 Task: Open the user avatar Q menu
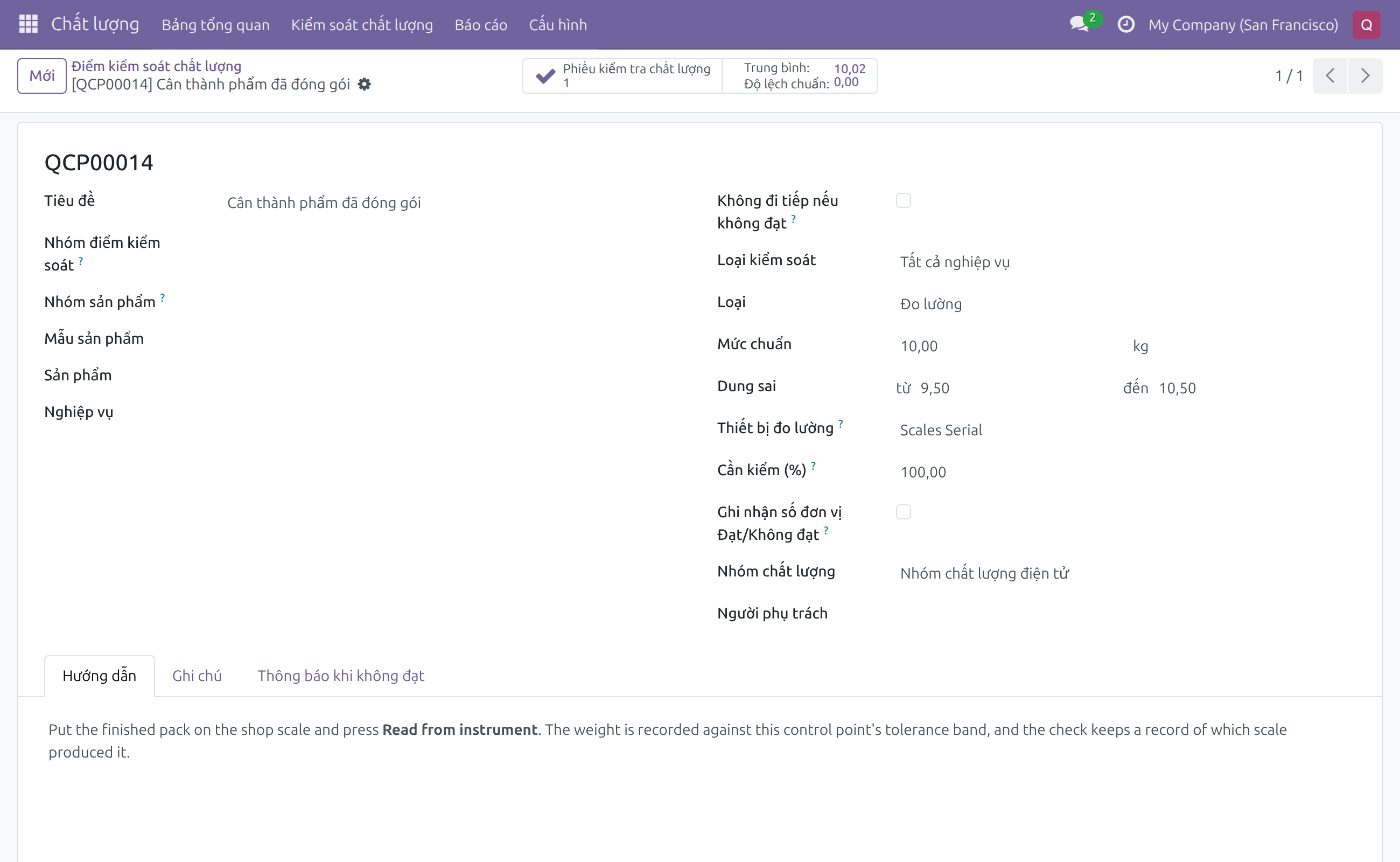click(1367, 25)
